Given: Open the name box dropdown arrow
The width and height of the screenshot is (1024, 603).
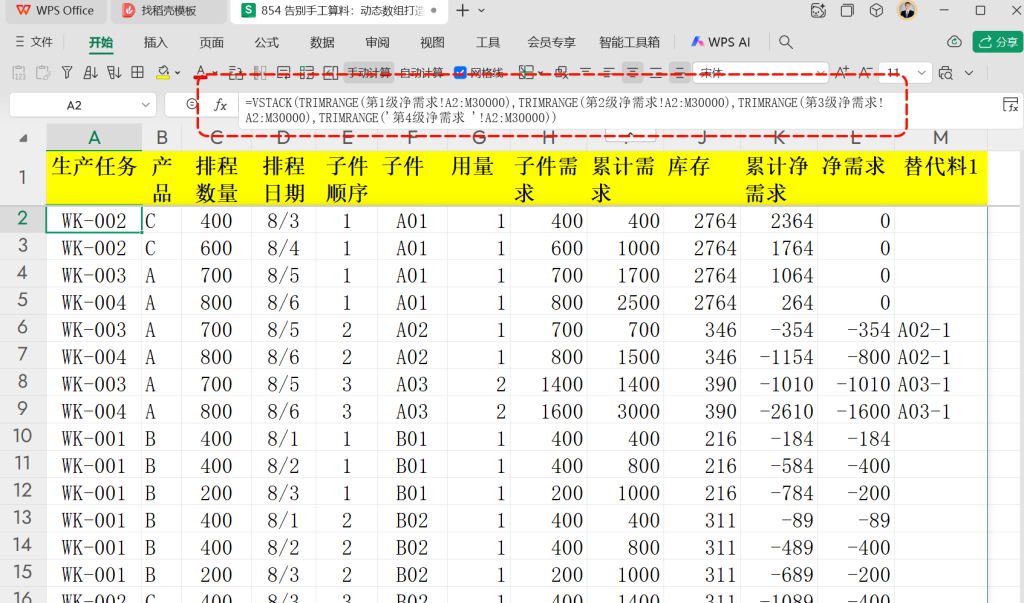Looking at the screenshot, I should coord(146,105).
